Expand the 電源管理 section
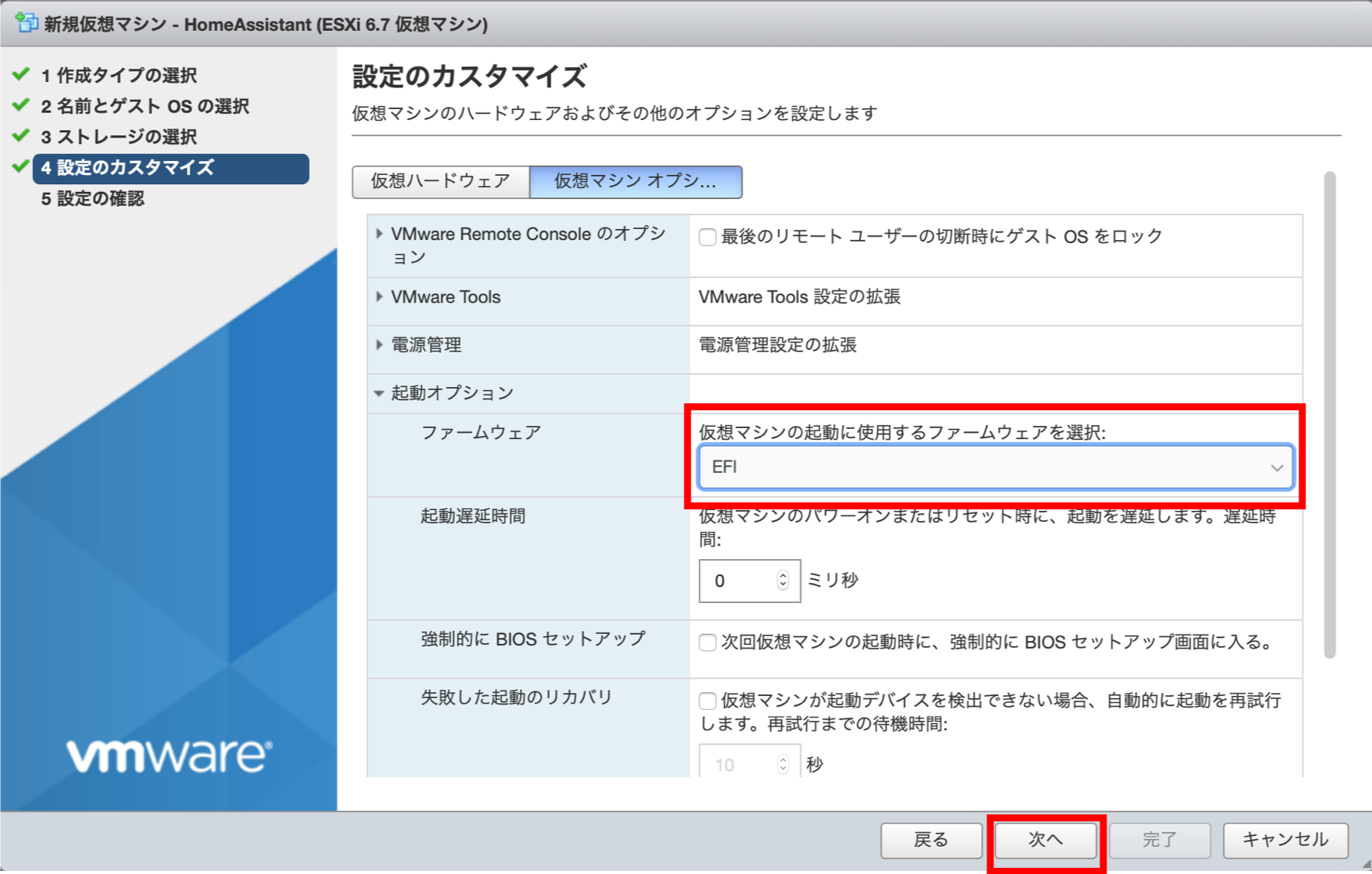This screenshot has height=874, width=1372. [379, 344]
